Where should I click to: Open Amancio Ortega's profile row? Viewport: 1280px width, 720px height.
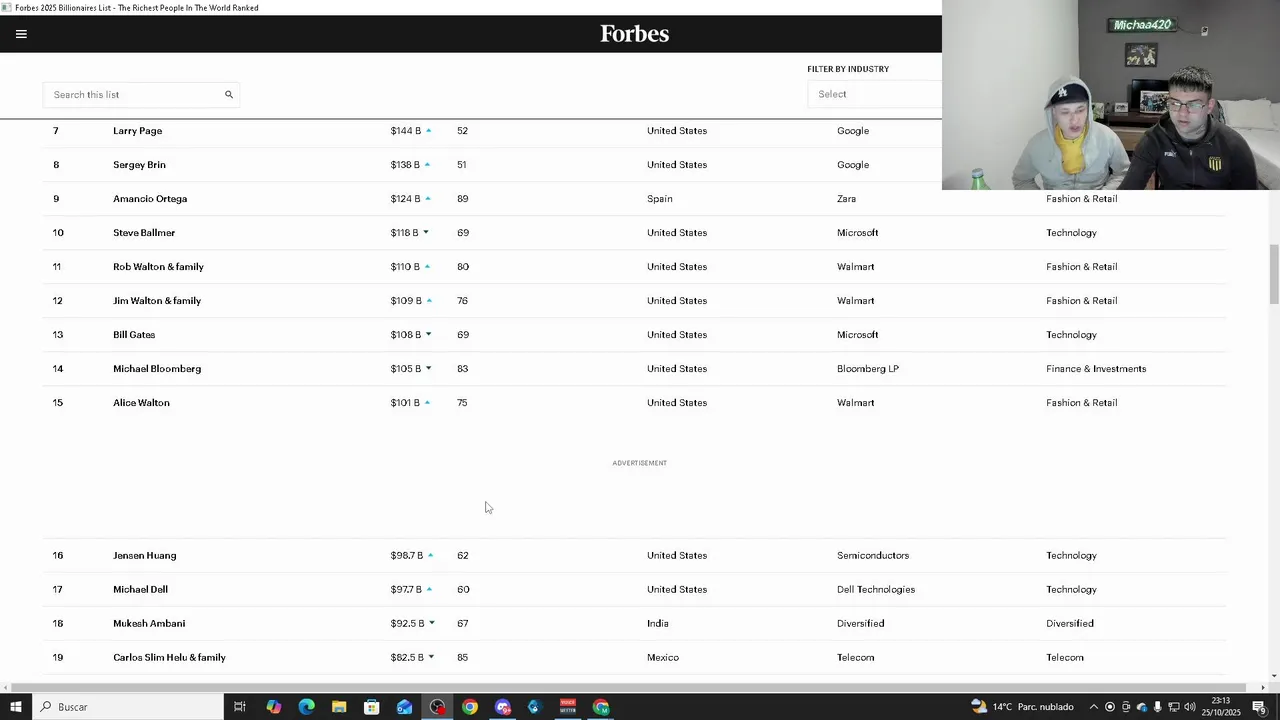634,199
